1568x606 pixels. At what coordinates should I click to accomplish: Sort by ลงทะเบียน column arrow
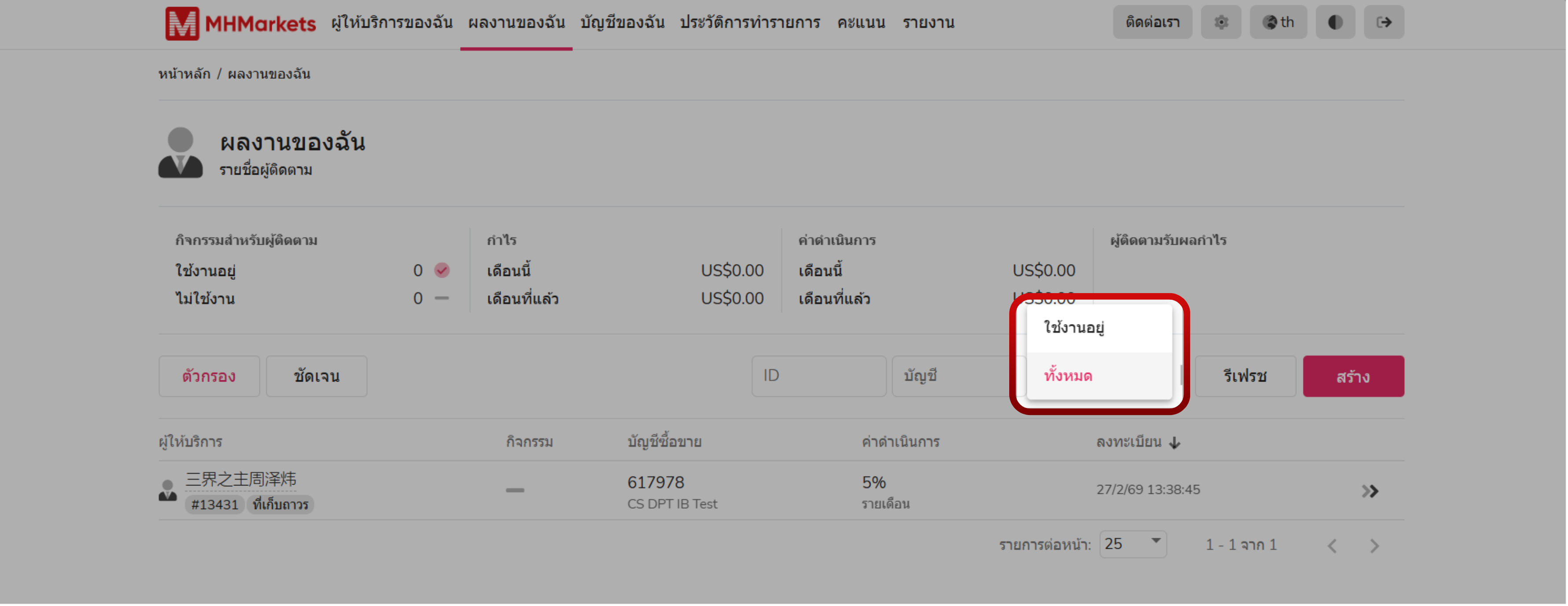(x=1175, y=443)
